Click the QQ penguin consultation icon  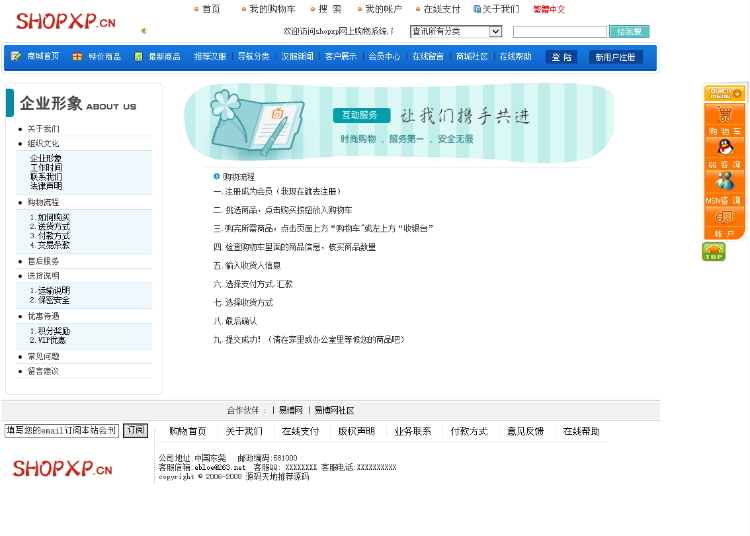click(x=725, y=147)
